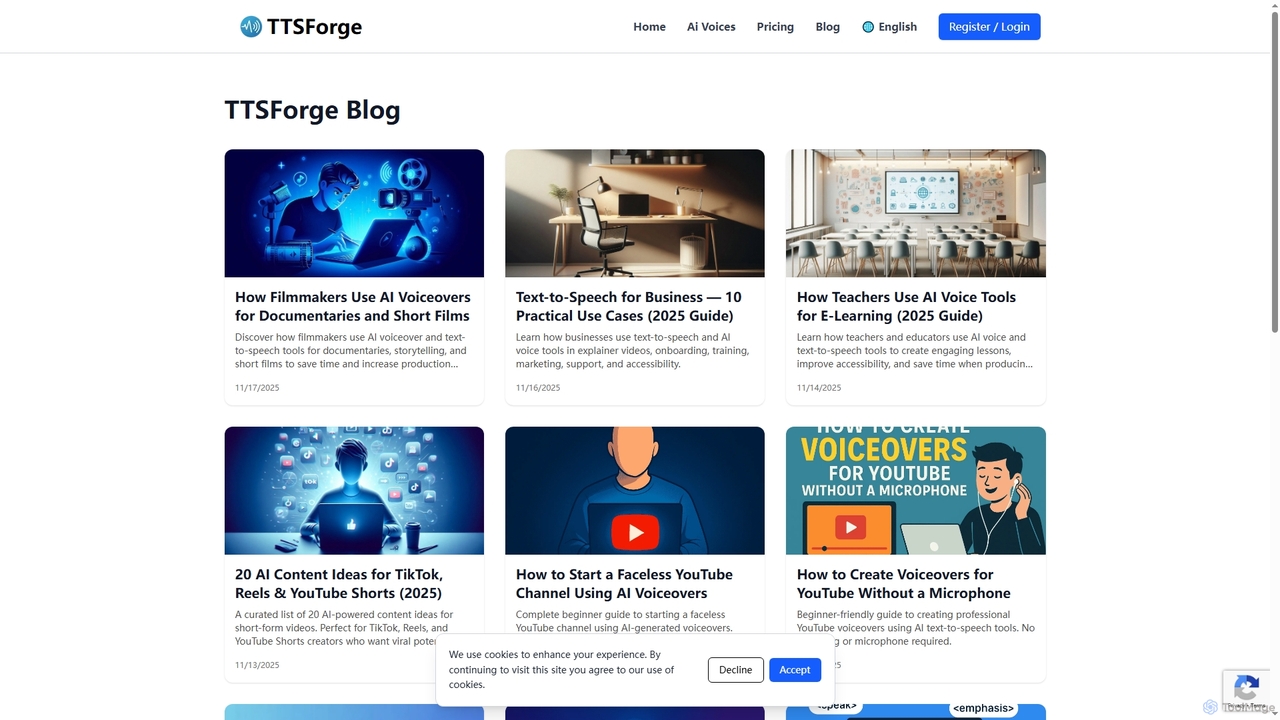Decline the cookies notice
Viewport: 1280px width, 720px height.
[735, 670]
